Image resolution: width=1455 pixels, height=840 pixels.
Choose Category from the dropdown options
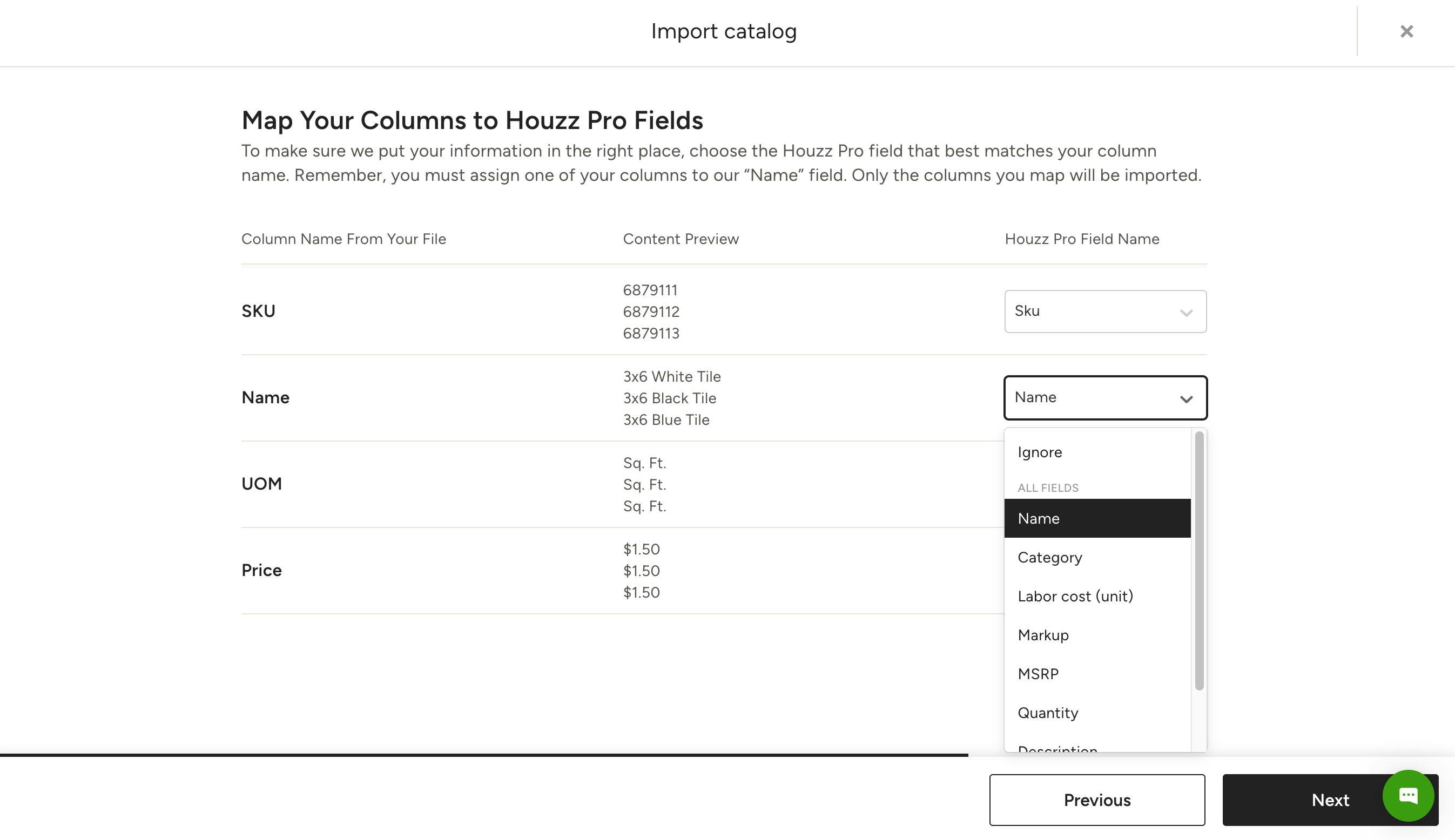1050,557
